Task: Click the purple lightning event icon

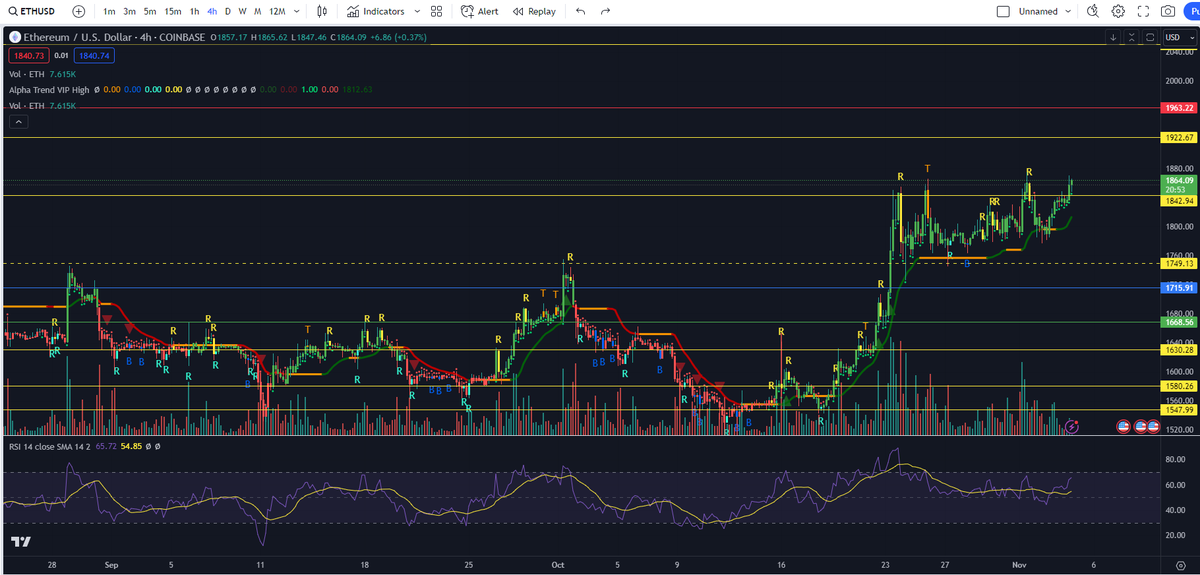Action: click(x=1072, y=426)
